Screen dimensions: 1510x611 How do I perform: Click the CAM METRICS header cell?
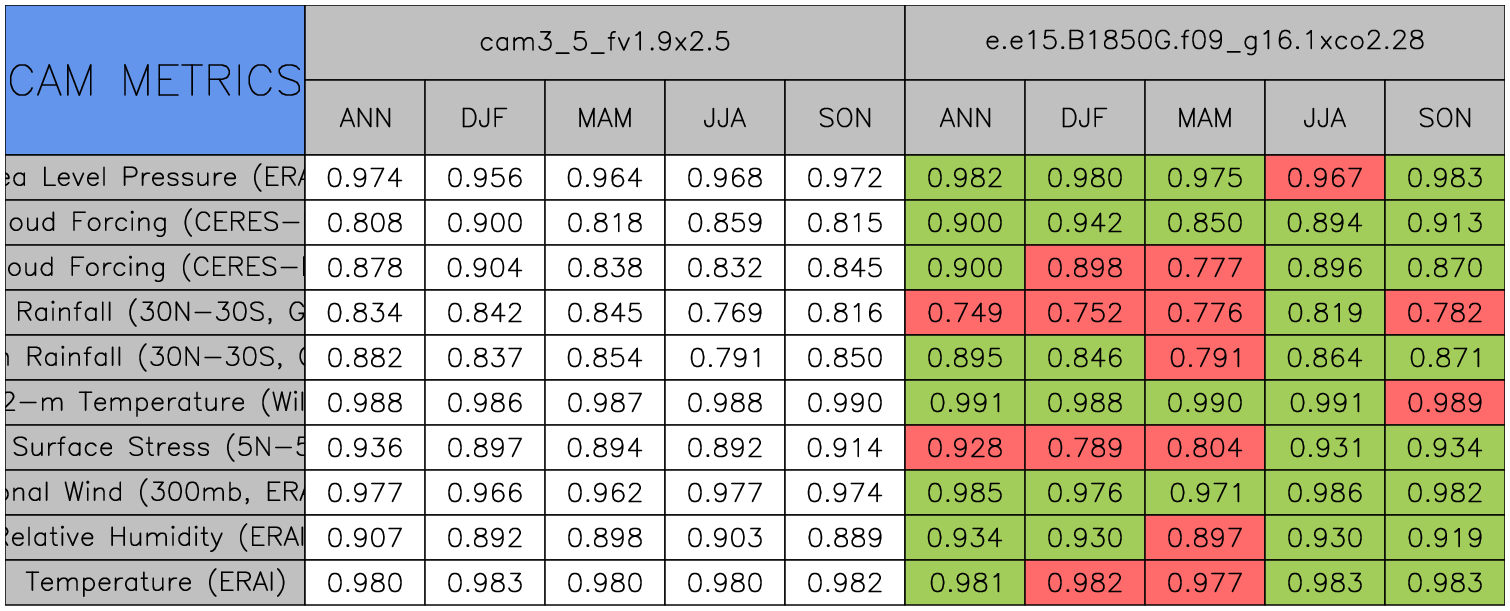(155, 80)
